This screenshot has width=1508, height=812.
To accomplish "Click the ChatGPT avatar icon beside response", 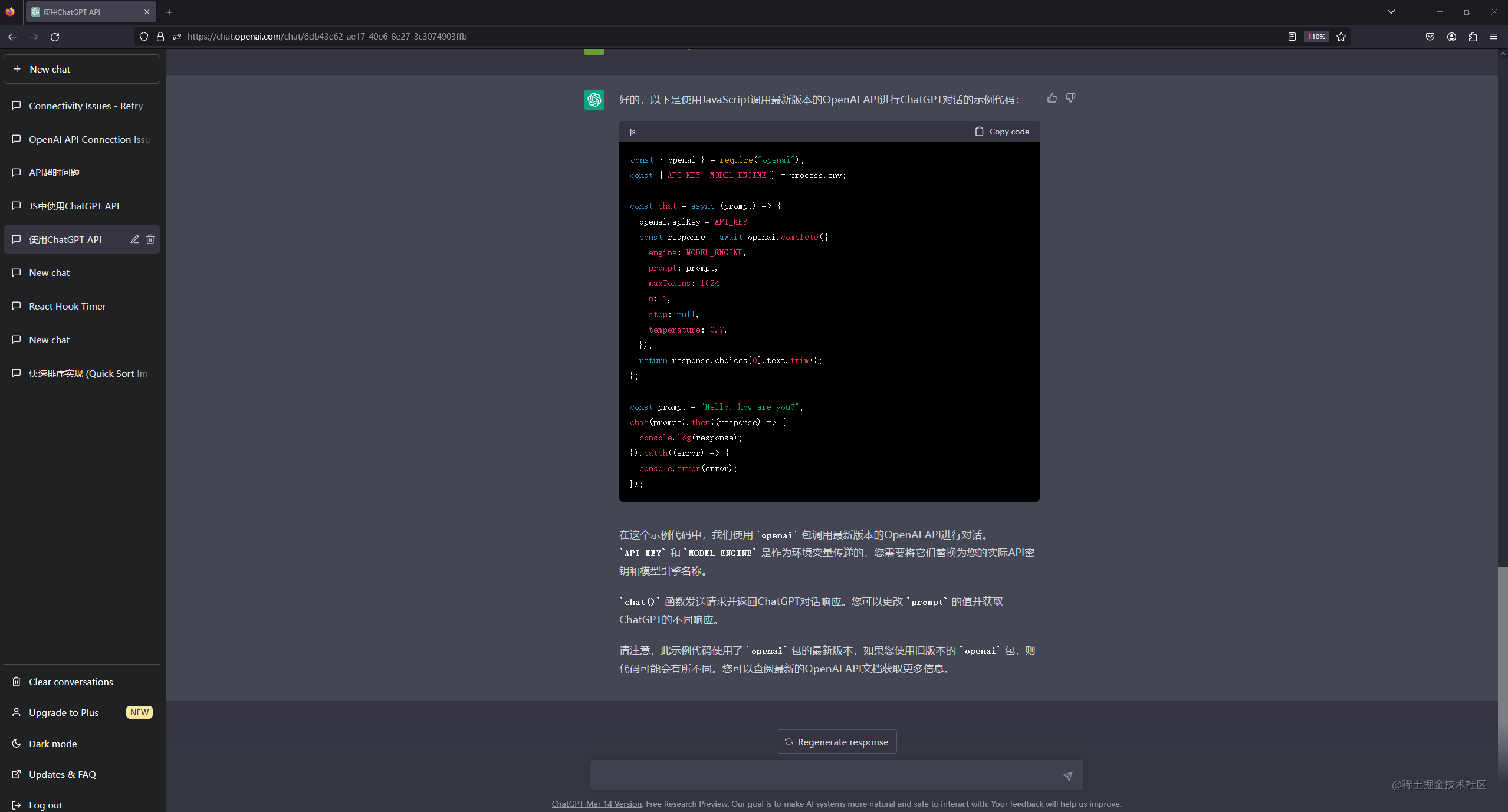I will [x=594, y=100].
